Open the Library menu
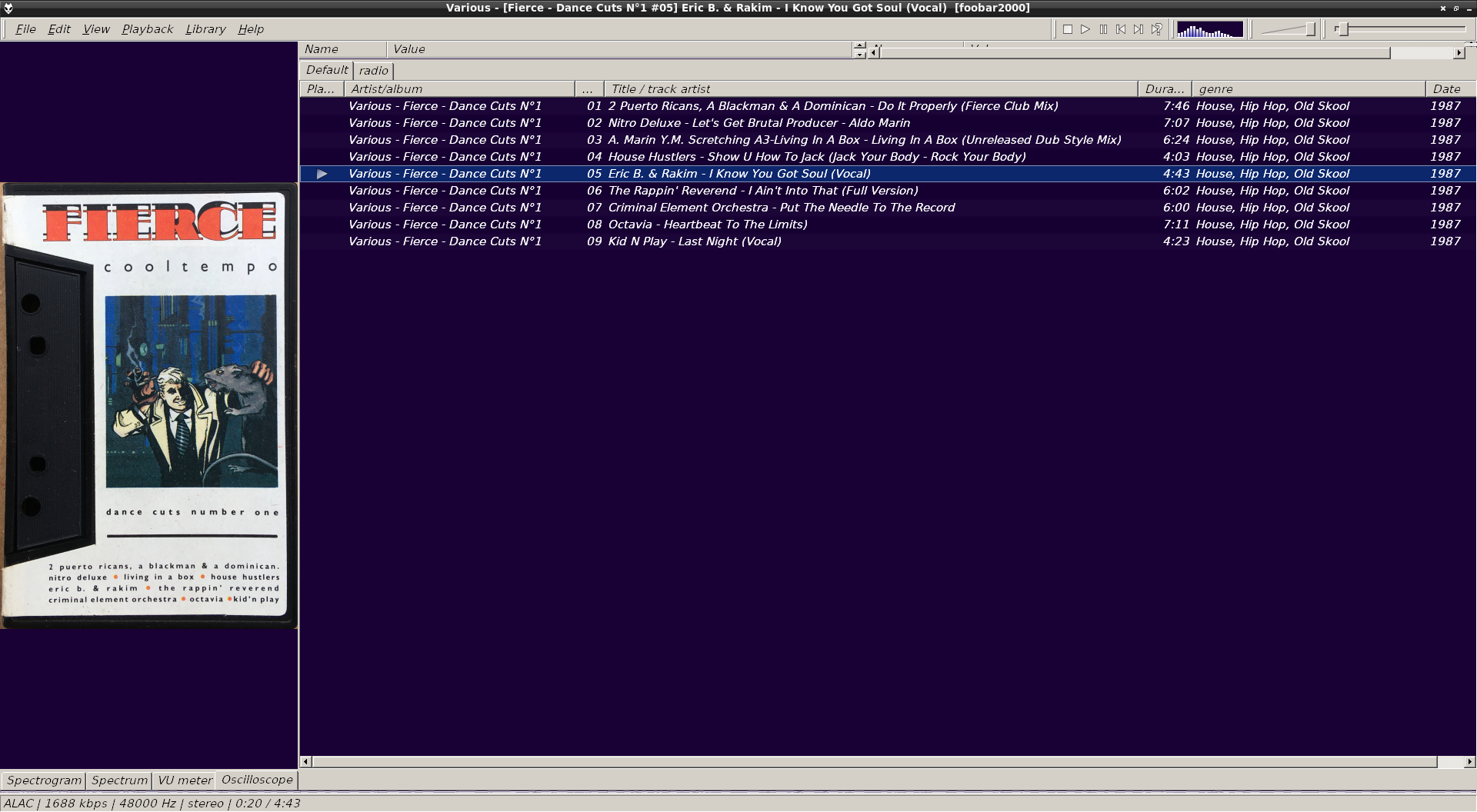The image size is (1477, 812). click(205, 29)
